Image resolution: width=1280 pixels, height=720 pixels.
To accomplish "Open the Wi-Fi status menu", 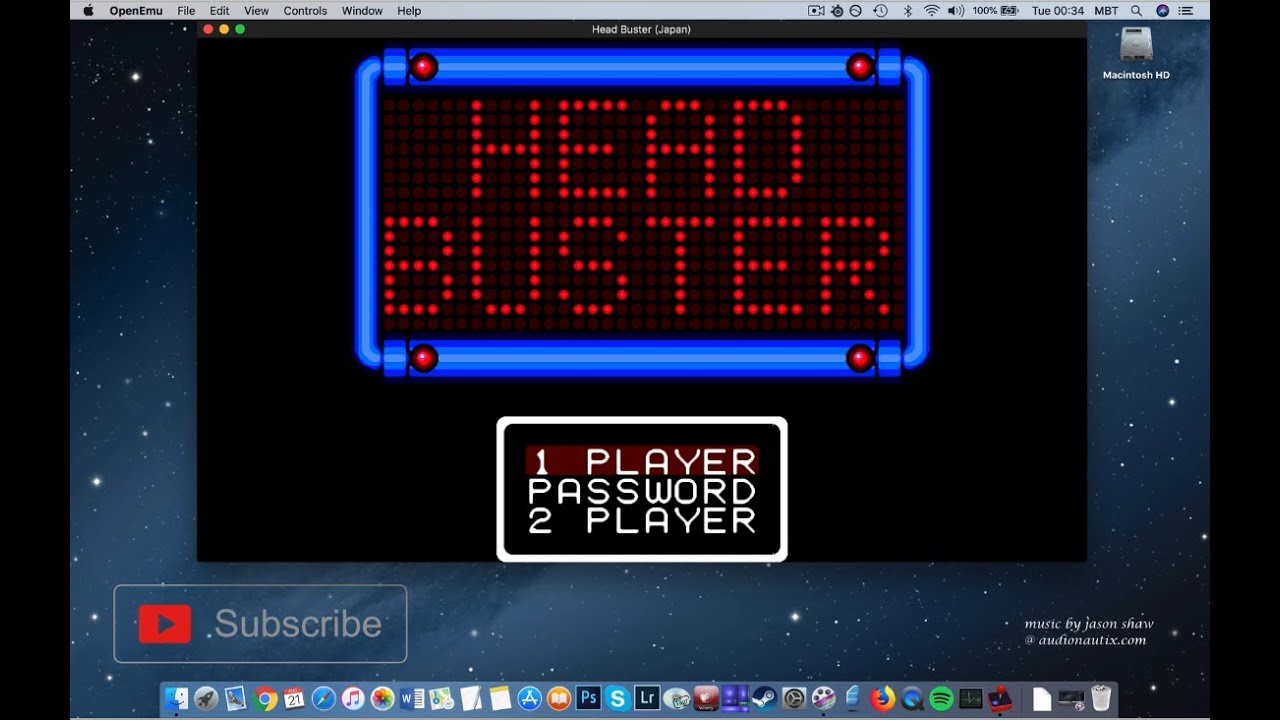I will point(932,11).
